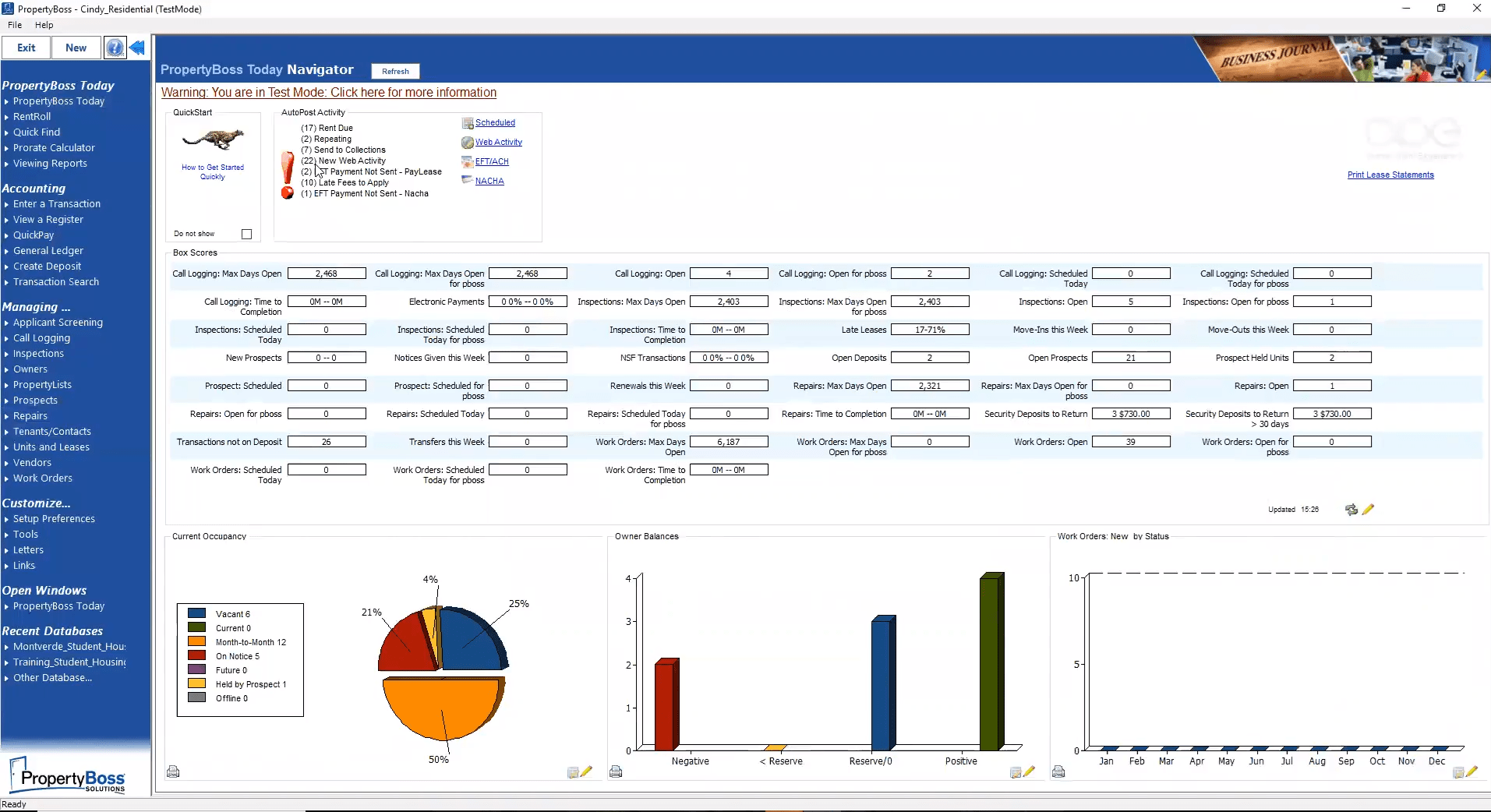1491x812 pixels.
Task: Open Montverde_Student_Housing recent database
Action: click(69, 647)
